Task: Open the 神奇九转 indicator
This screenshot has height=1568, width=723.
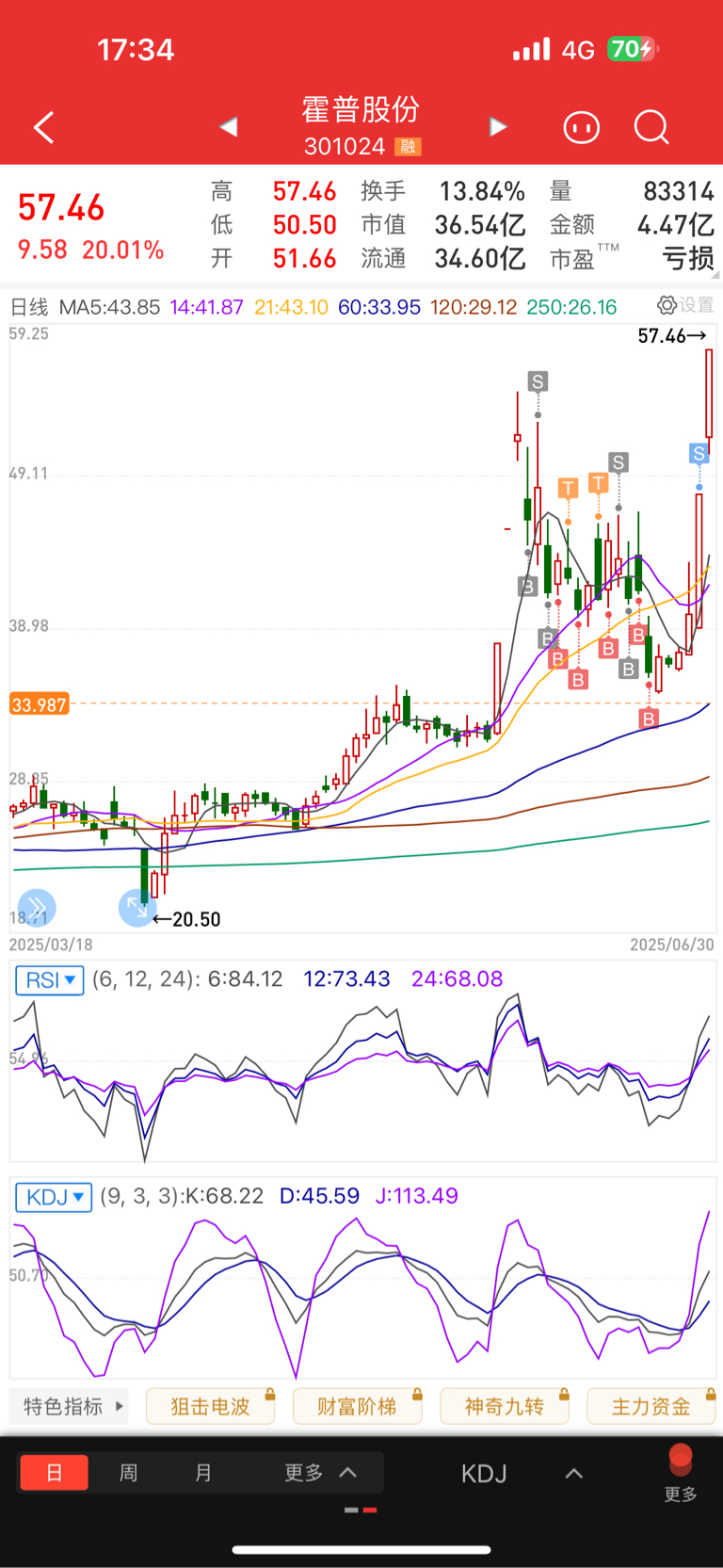Action: 505,1407
